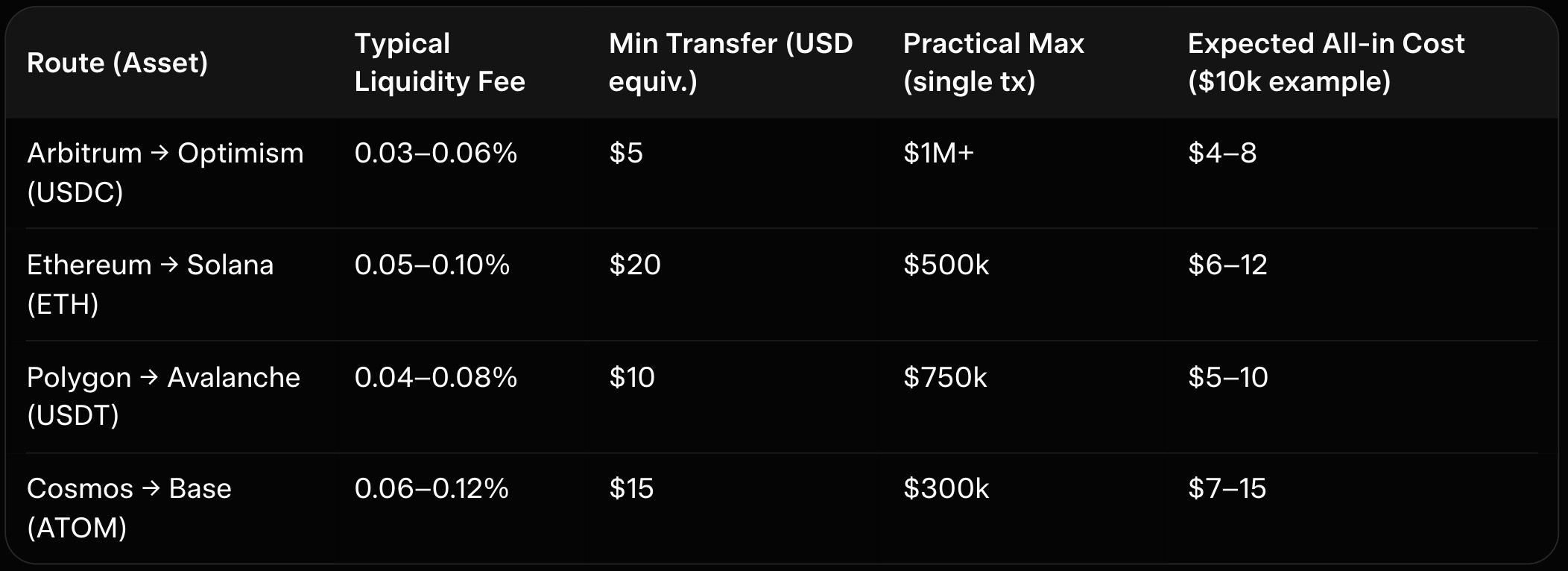Click the Practical Max (single tx) header
1568x571 pixels.
tap(993, 63)
